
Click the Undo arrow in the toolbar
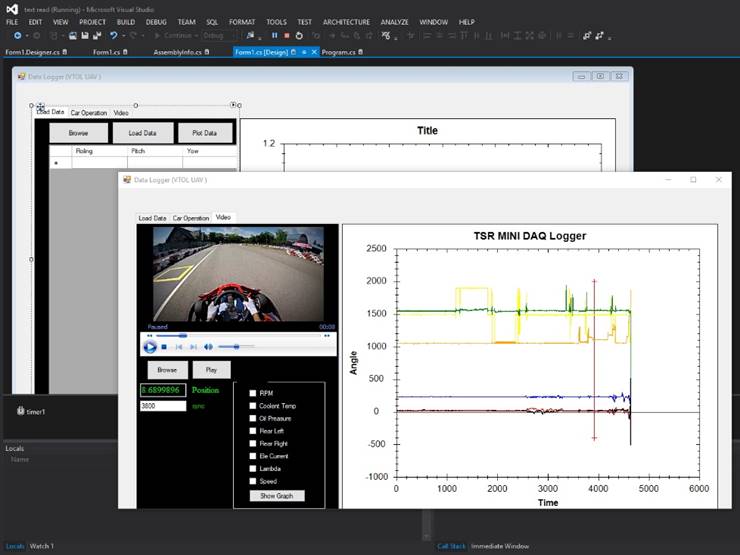coord(113,35)
